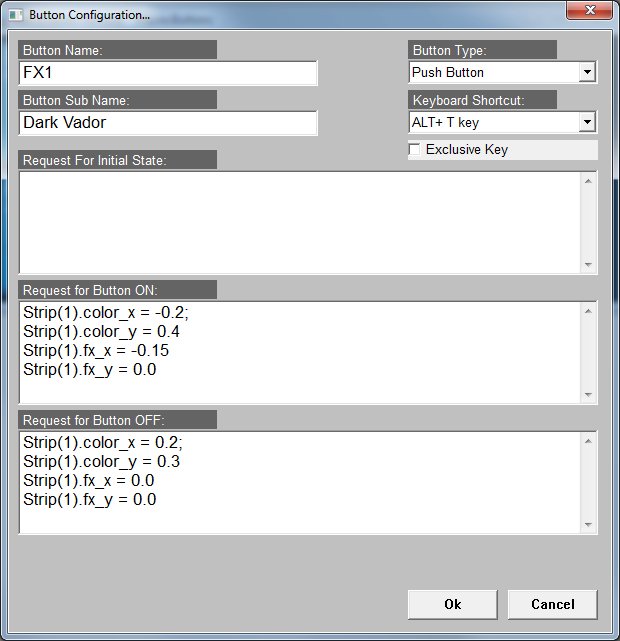The height and width of the screenshot is (641, 620).
Task: Click the color_x = -0.2 line in Button ON
Action: [x=96, y=312]
